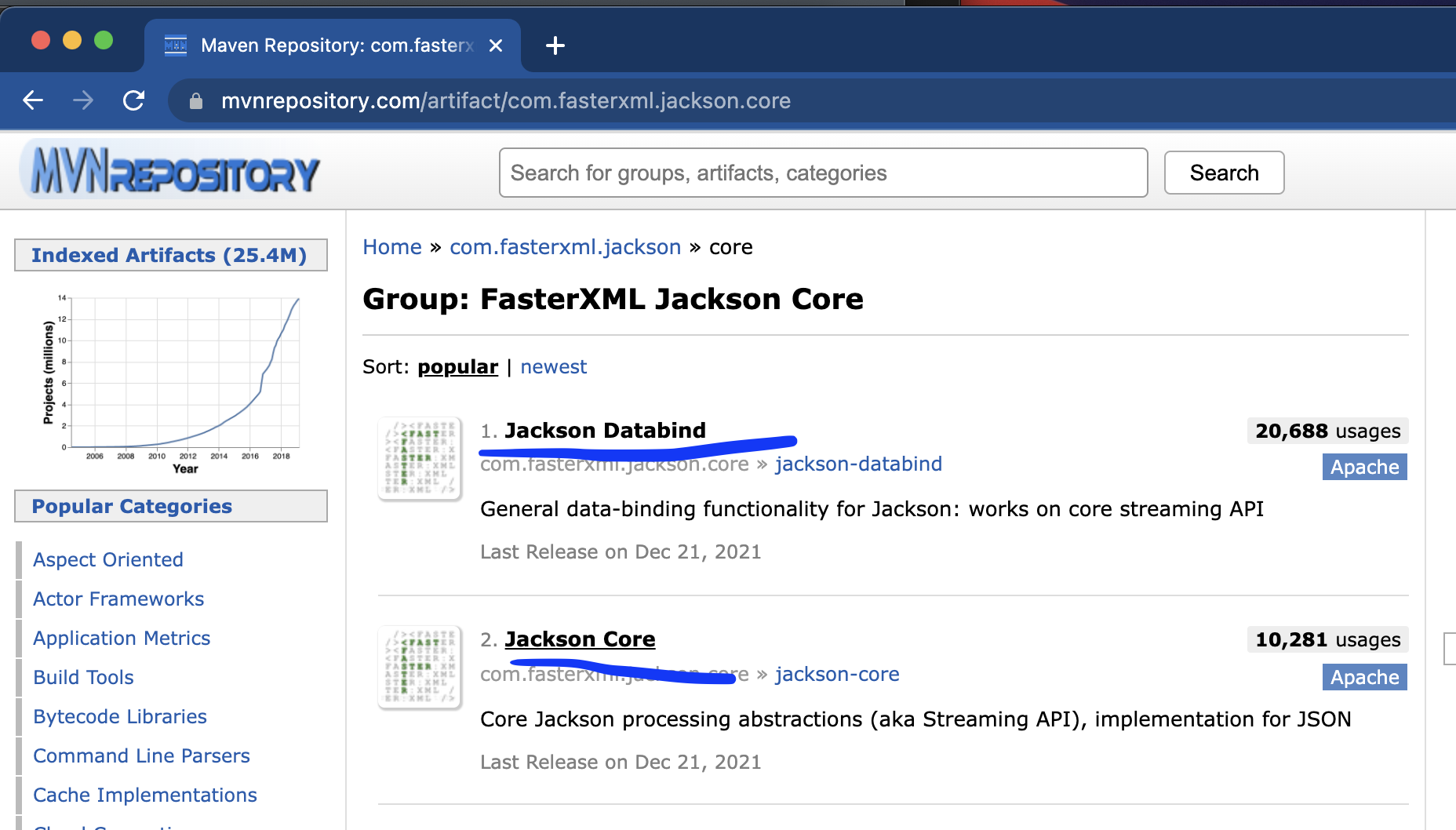Click the 20,688 usages badge

(x=1328, y=431)
